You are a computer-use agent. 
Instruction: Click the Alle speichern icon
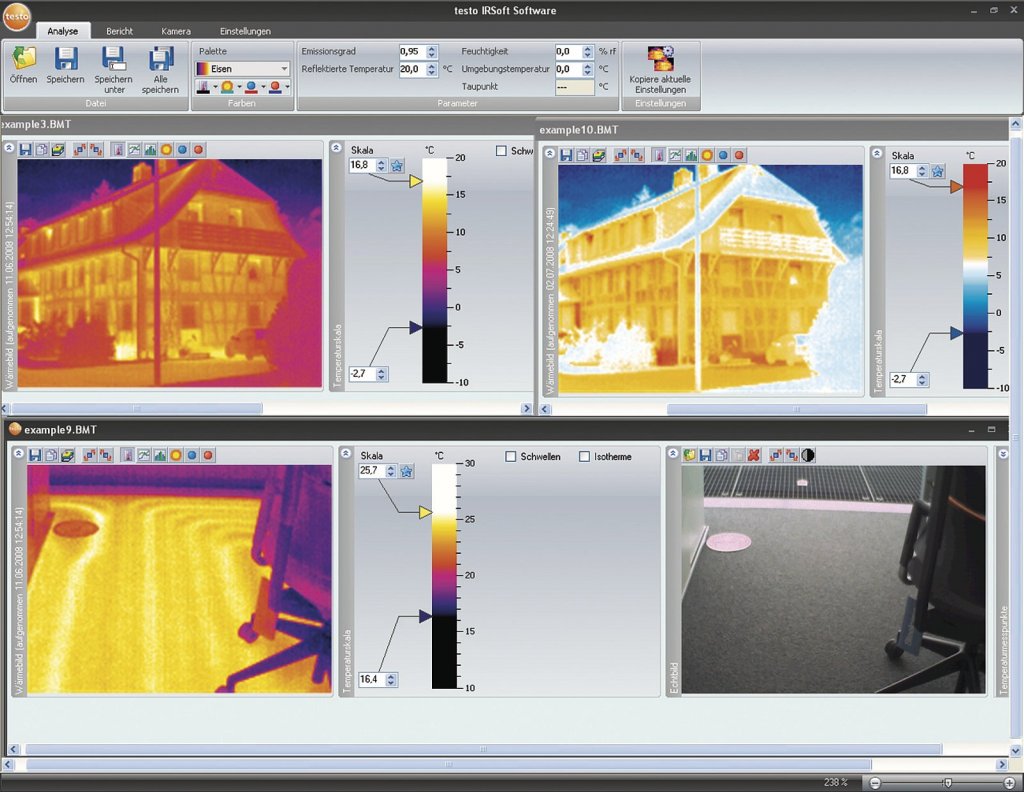pos(161,58)
